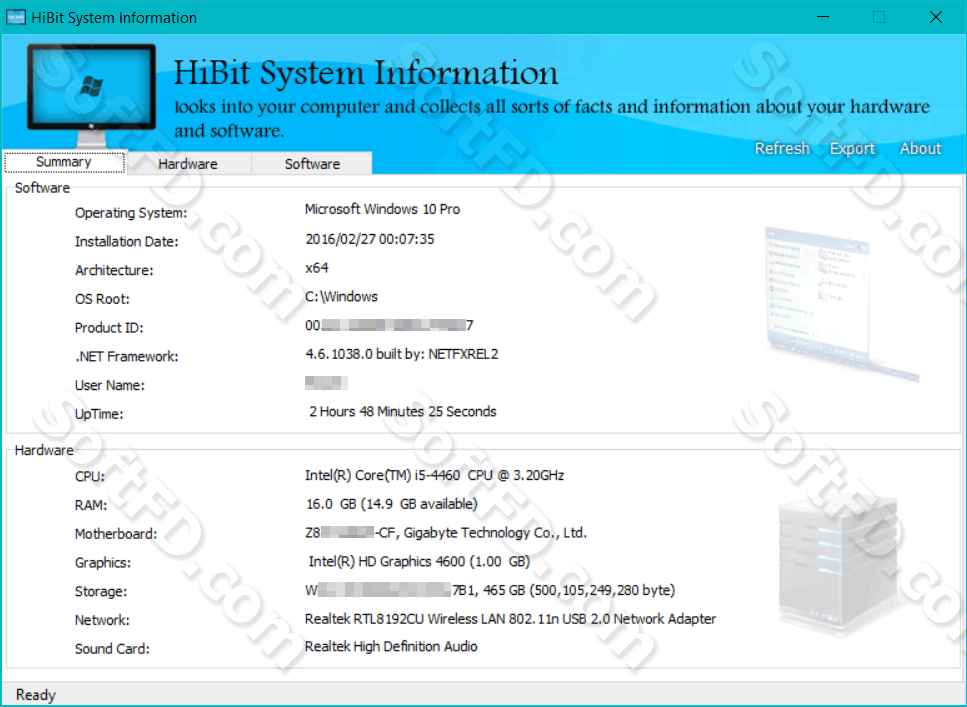Click the 'Network:' label
Screen dimensions: 967x707
pyautogui.click(x=102, y=620)
